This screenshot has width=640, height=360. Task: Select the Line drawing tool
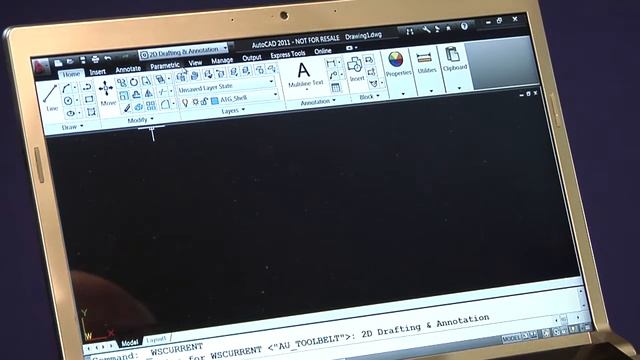51,98
